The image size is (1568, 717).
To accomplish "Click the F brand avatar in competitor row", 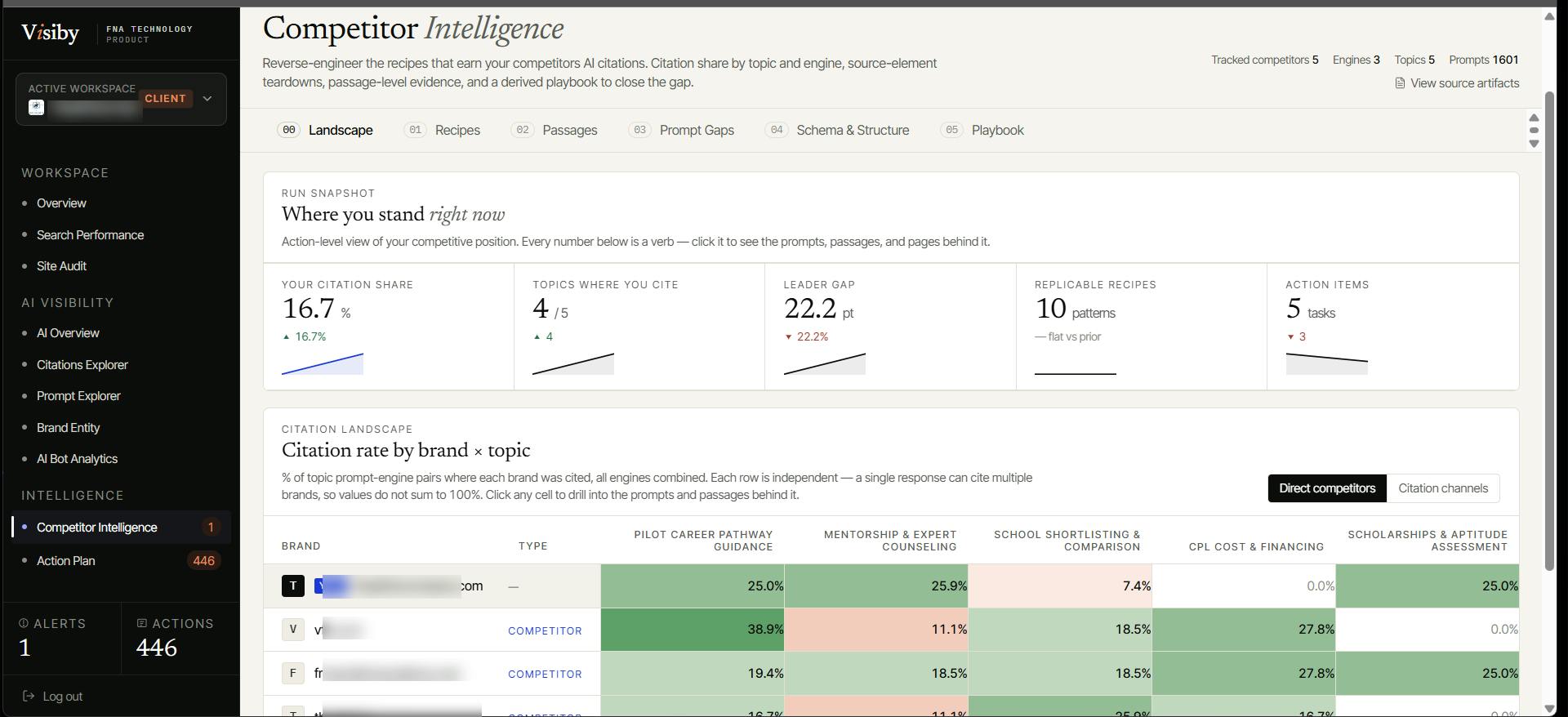I will click(293, 673).
